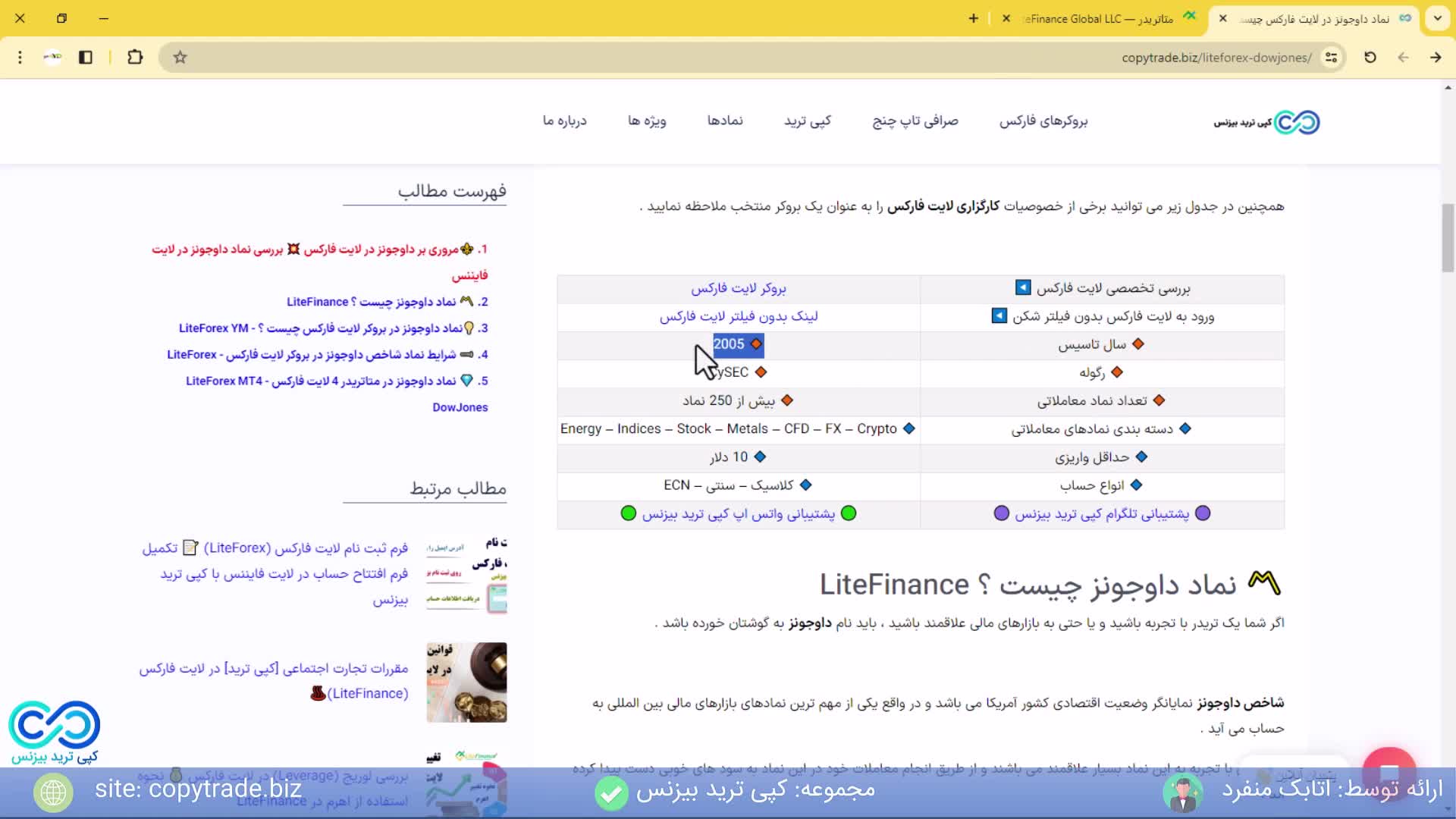The width and height of the screenshot is (1456, 819).
Task: Click the bookmark star icon
Action: tap(180, 58)
